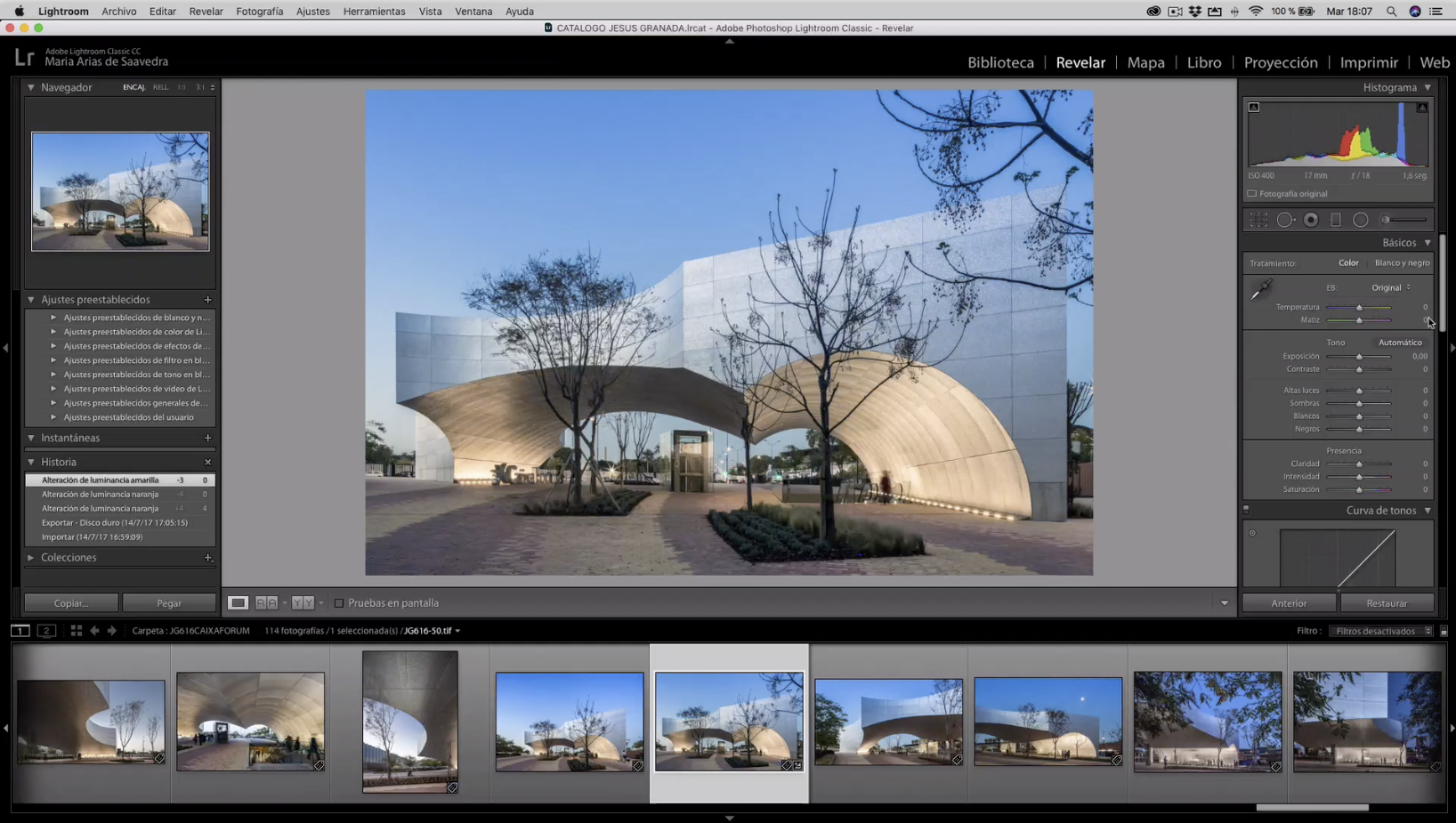Adjust the Exposición slider handle
Screen dimensions: 1456x823
pos(1359,357)
